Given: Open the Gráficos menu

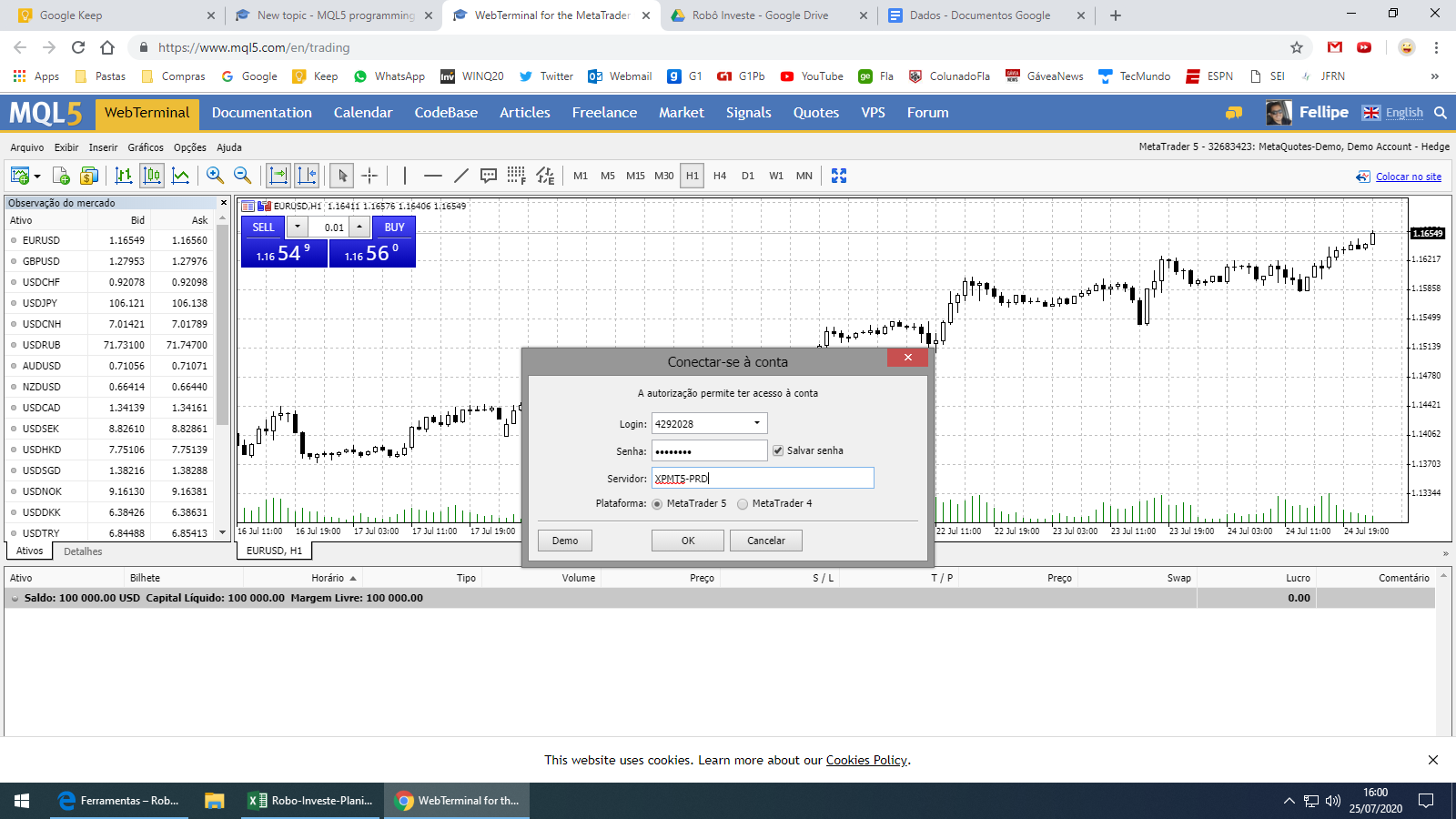Looking at the screenshot, I should [x=146, y=147].
